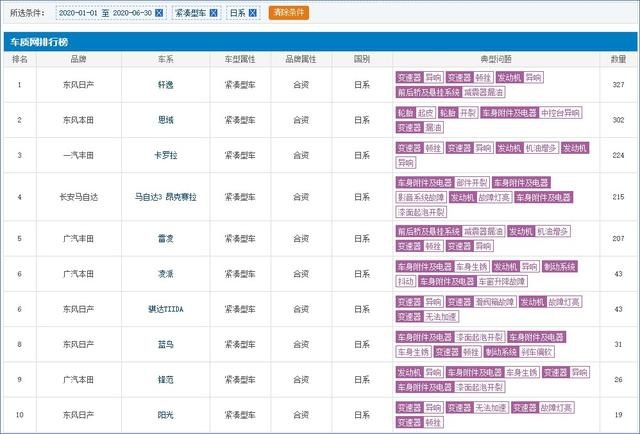Select the 东风本田 brand cell
The width and height of the screenshot is (640, 434).
click(x=78, y=120)
